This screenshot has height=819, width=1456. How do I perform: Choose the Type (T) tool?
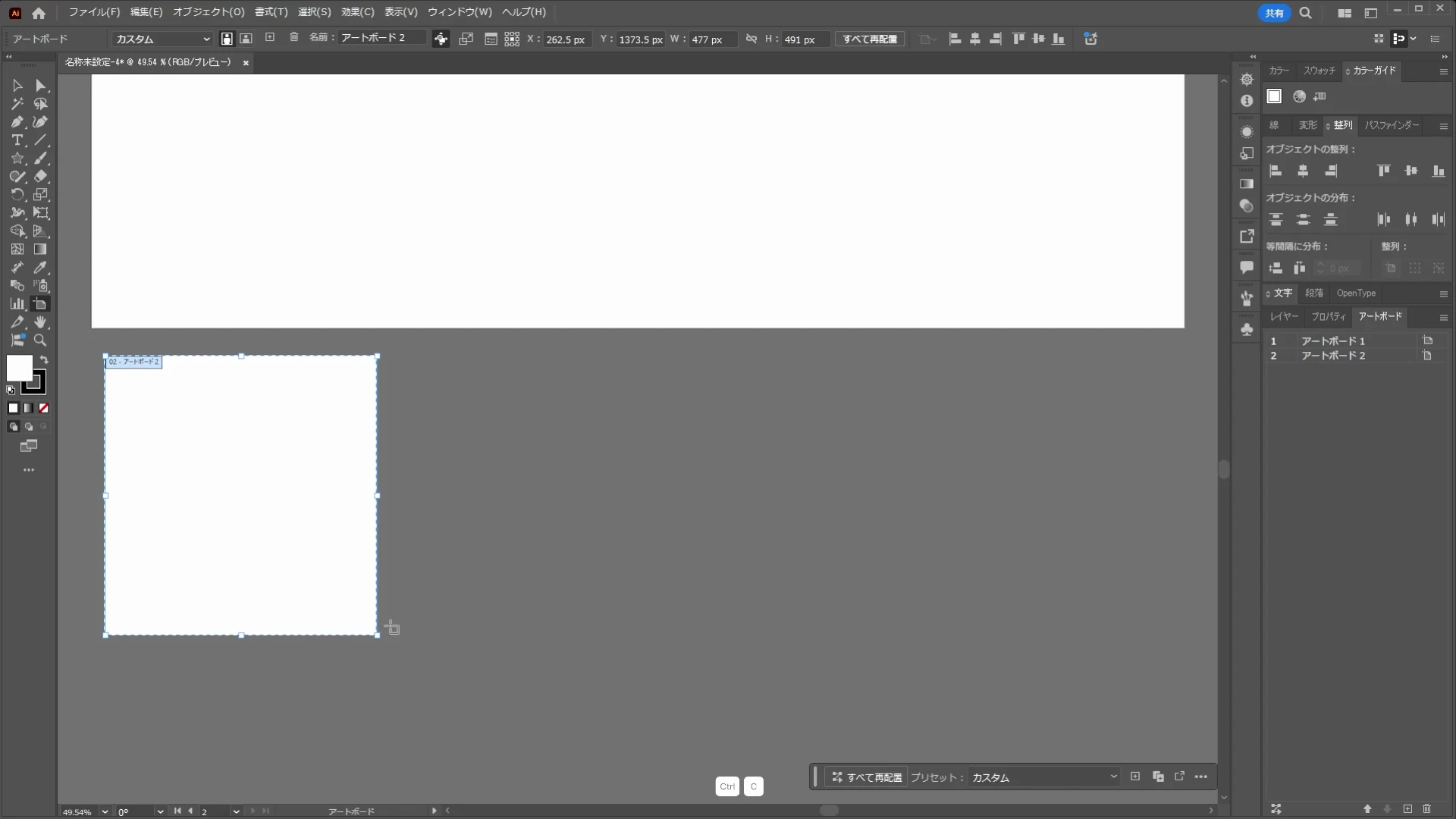(x=17, y=140)
